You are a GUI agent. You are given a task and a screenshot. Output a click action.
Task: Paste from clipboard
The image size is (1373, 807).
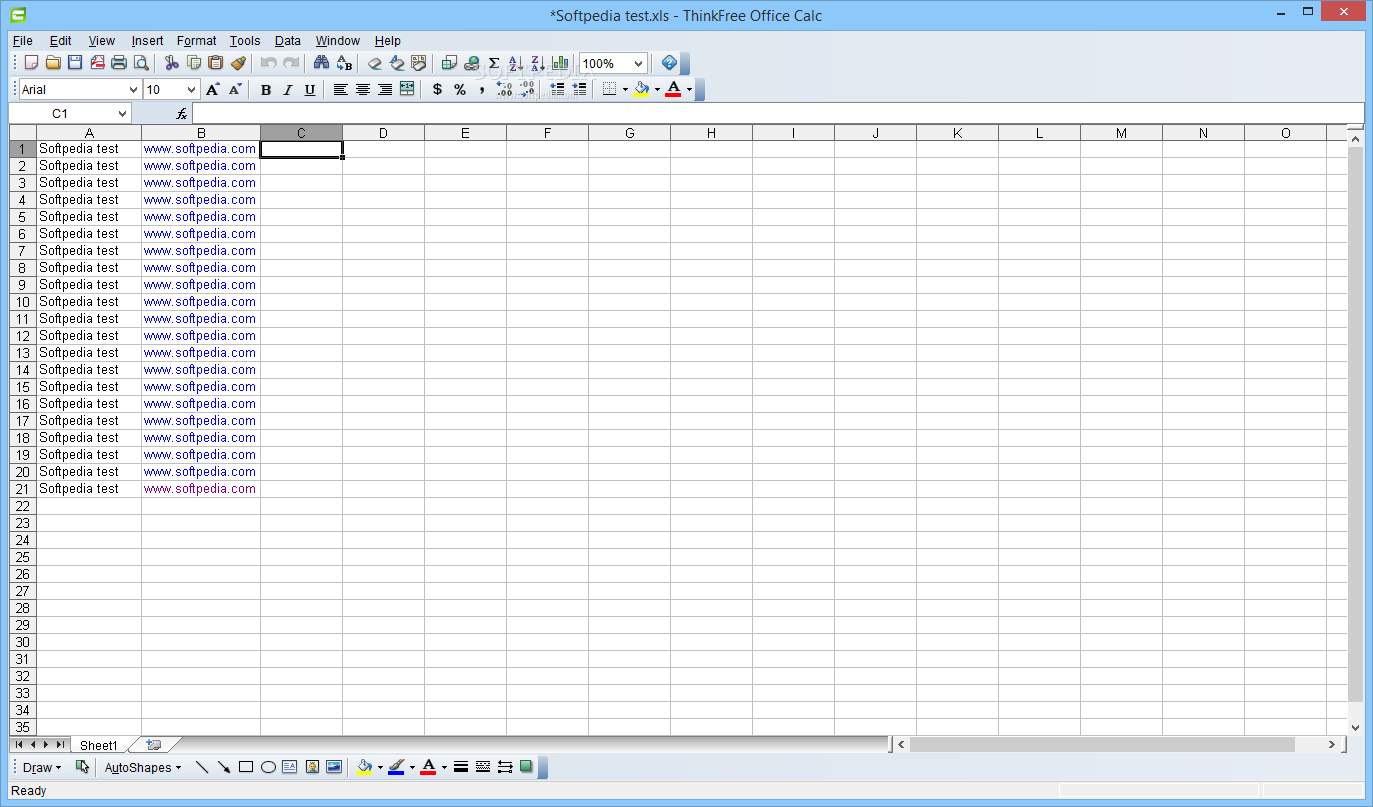(x=216, y=63)
